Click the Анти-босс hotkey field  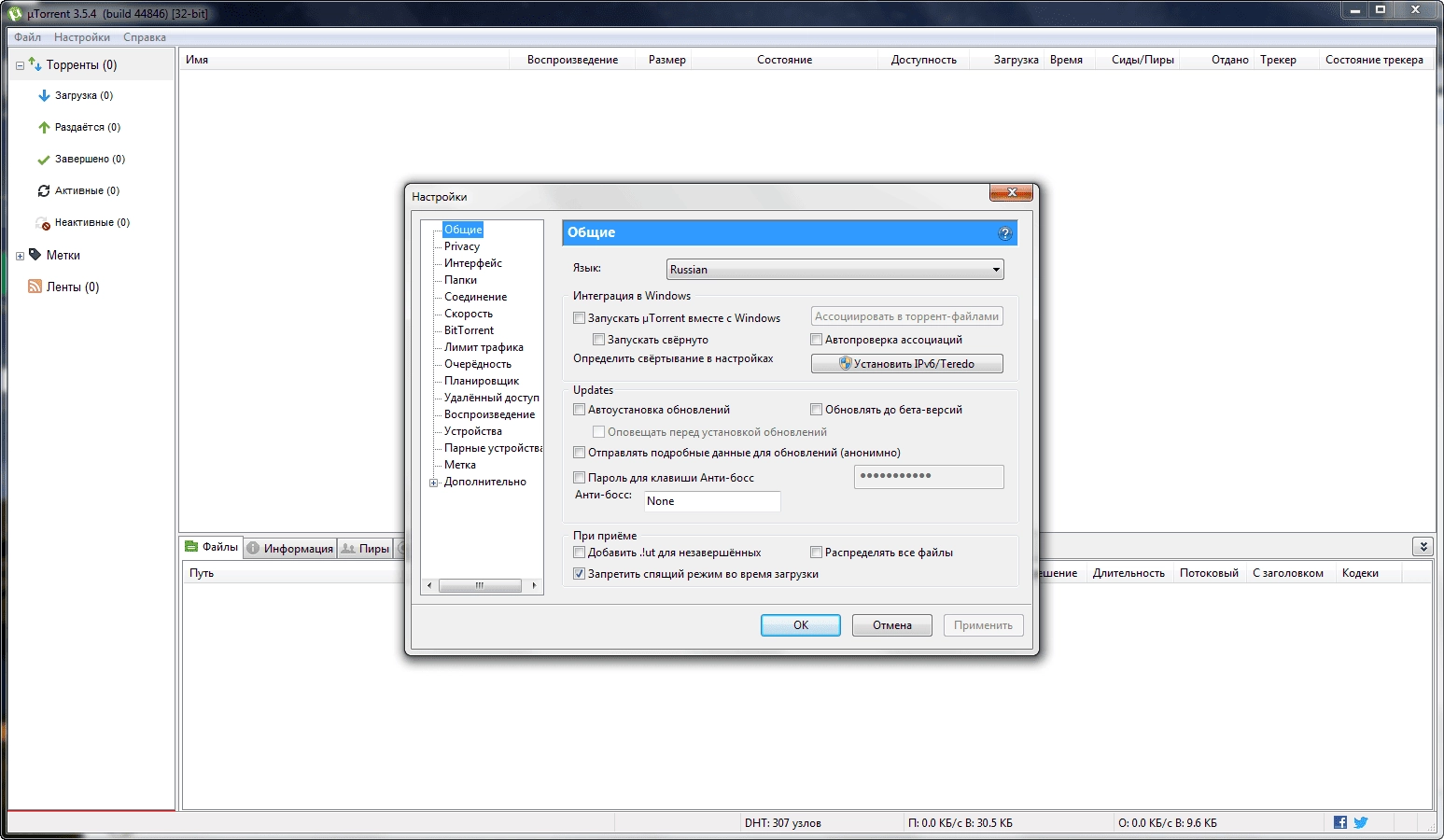[x=712, y=501]
